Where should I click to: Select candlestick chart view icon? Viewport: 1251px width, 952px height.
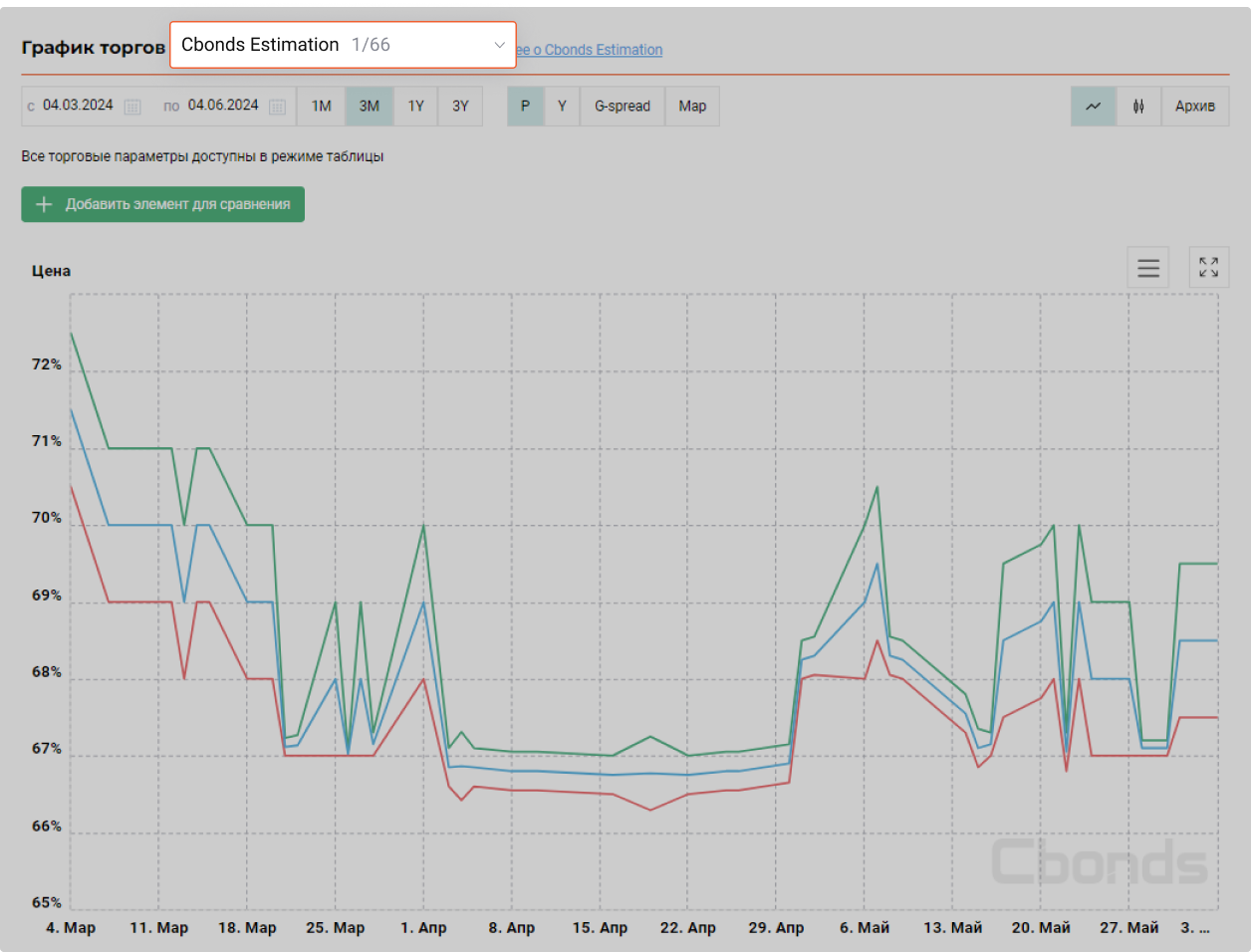click(x=1138, y=107)
